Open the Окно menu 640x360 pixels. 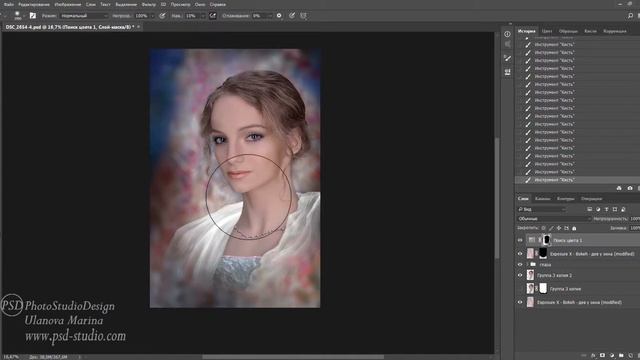coord(200,4)
